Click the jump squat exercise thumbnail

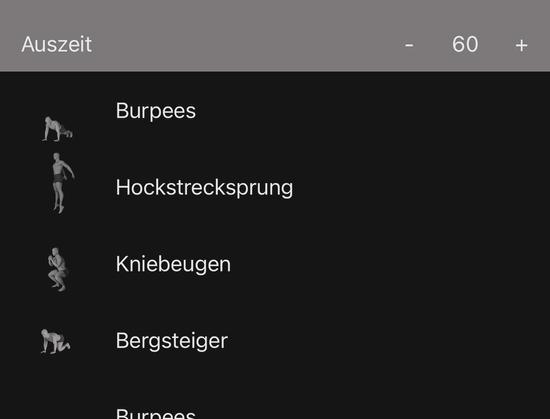point(62,183)
